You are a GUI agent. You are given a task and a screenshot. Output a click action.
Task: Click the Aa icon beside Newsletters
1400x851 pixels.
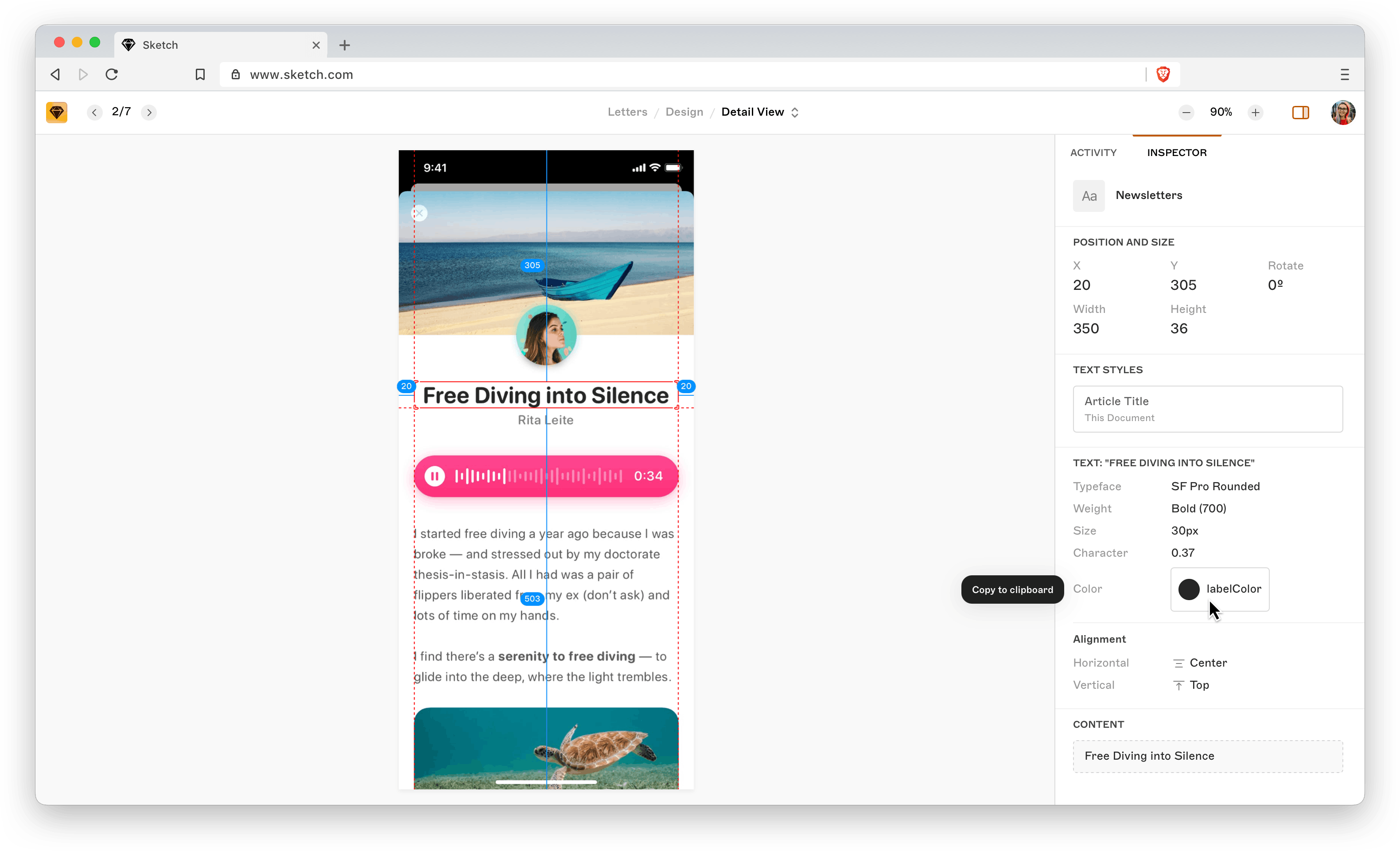tap(1089, 195)
